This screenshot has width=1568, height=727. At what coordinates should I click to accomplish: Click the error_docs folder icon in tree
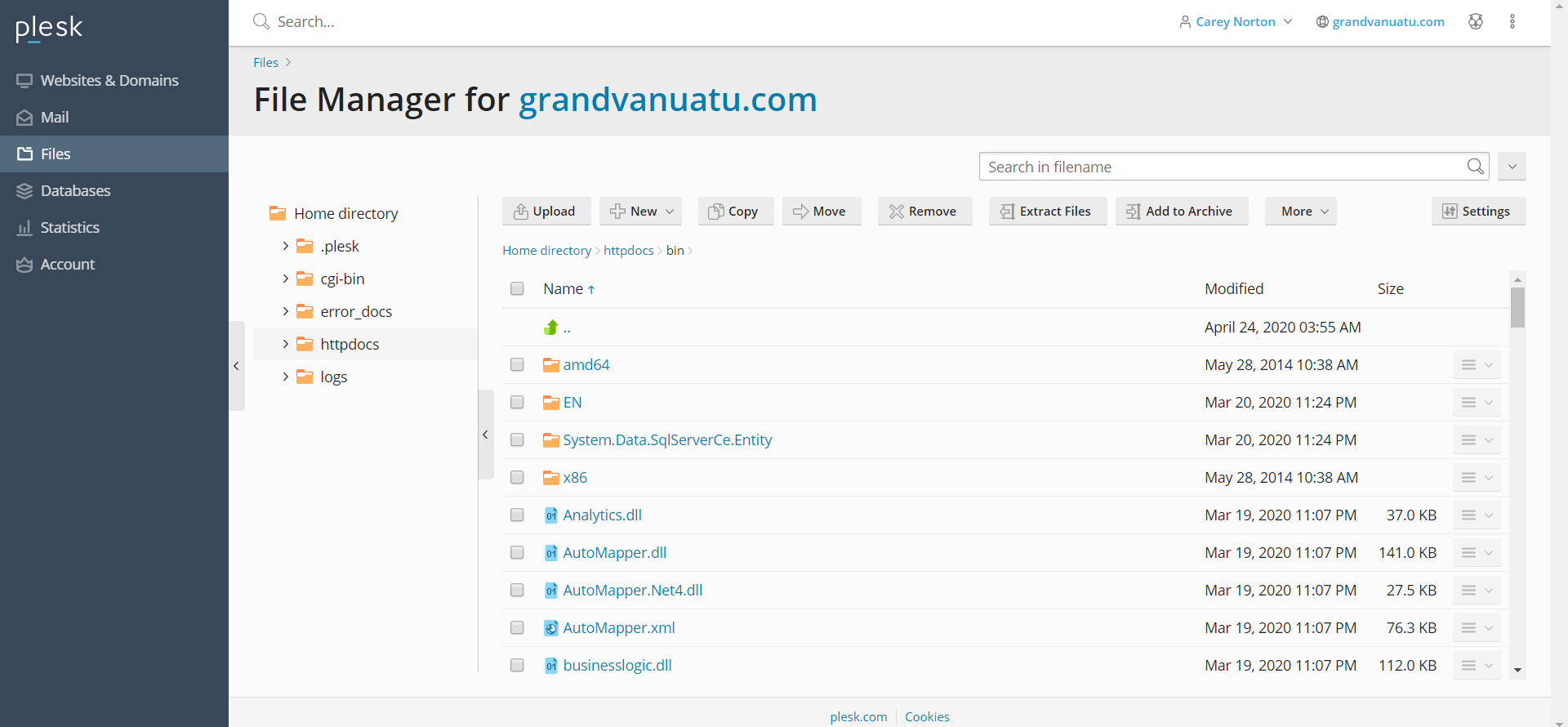pyautogui.click(x=305, y=311)
